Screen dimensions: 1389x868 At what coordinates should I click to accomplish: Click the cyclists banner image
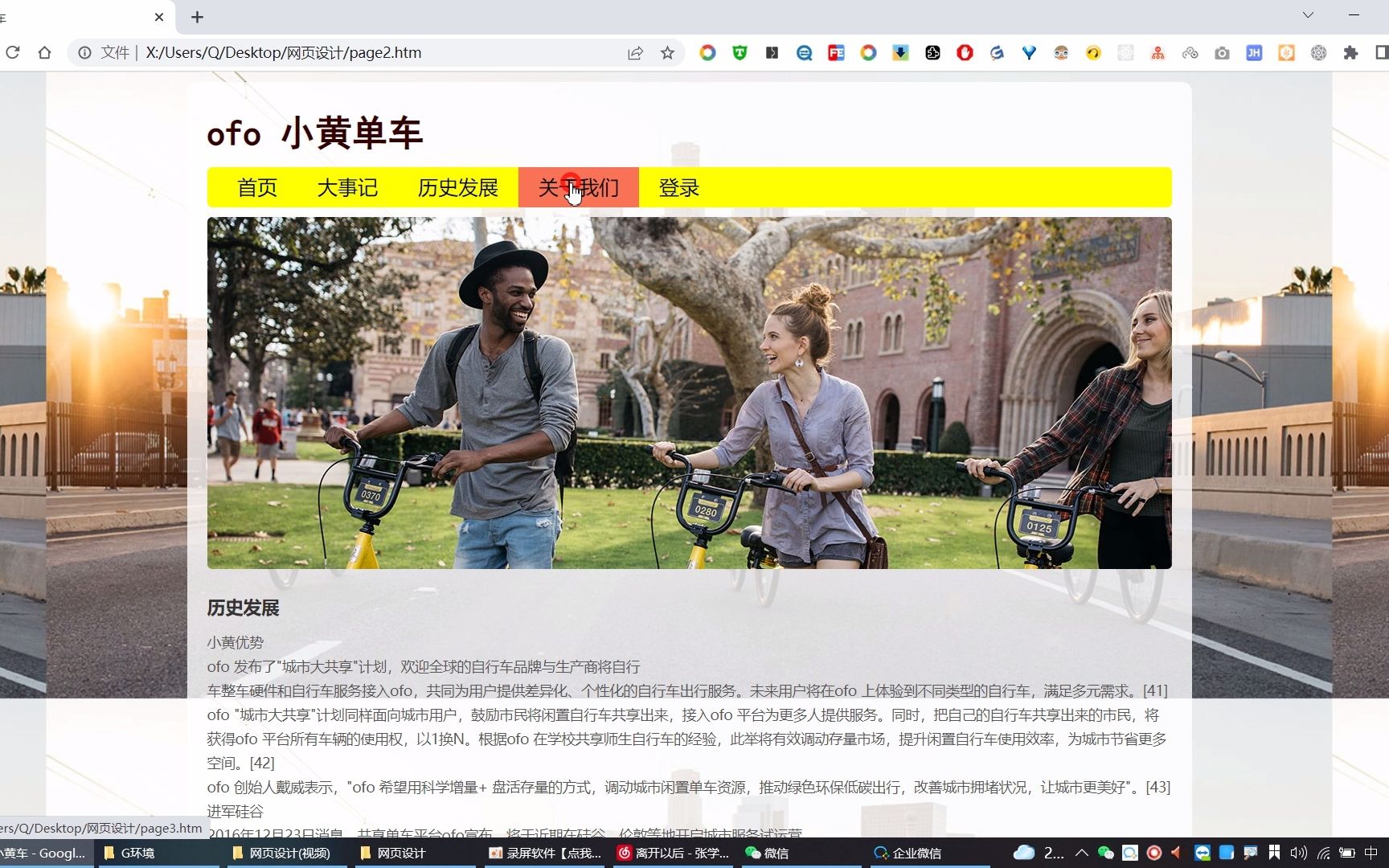point(690,393)
